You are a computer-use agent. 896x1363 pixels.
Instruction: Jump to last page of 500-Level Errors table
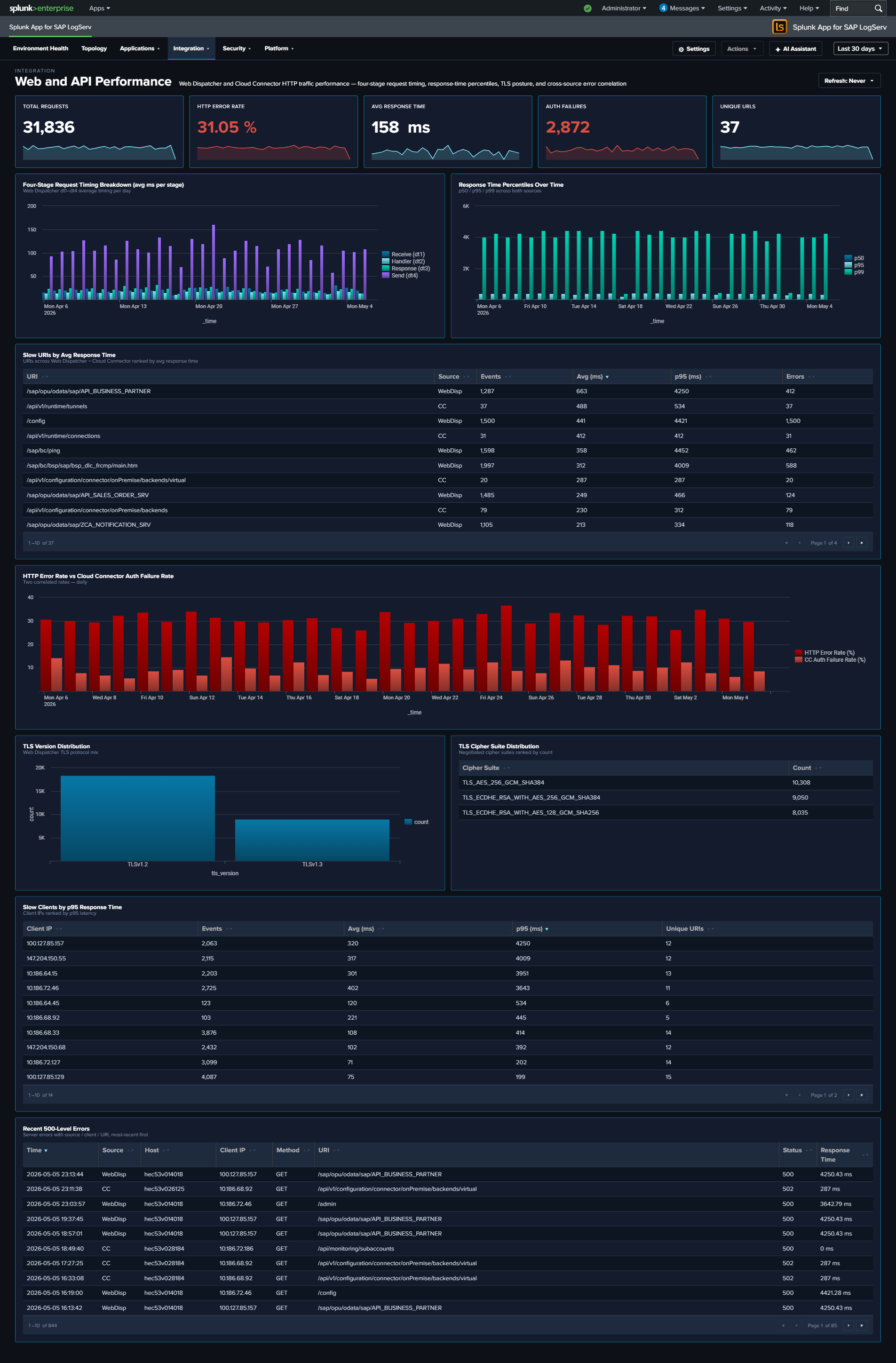(x=861, y=1324)
